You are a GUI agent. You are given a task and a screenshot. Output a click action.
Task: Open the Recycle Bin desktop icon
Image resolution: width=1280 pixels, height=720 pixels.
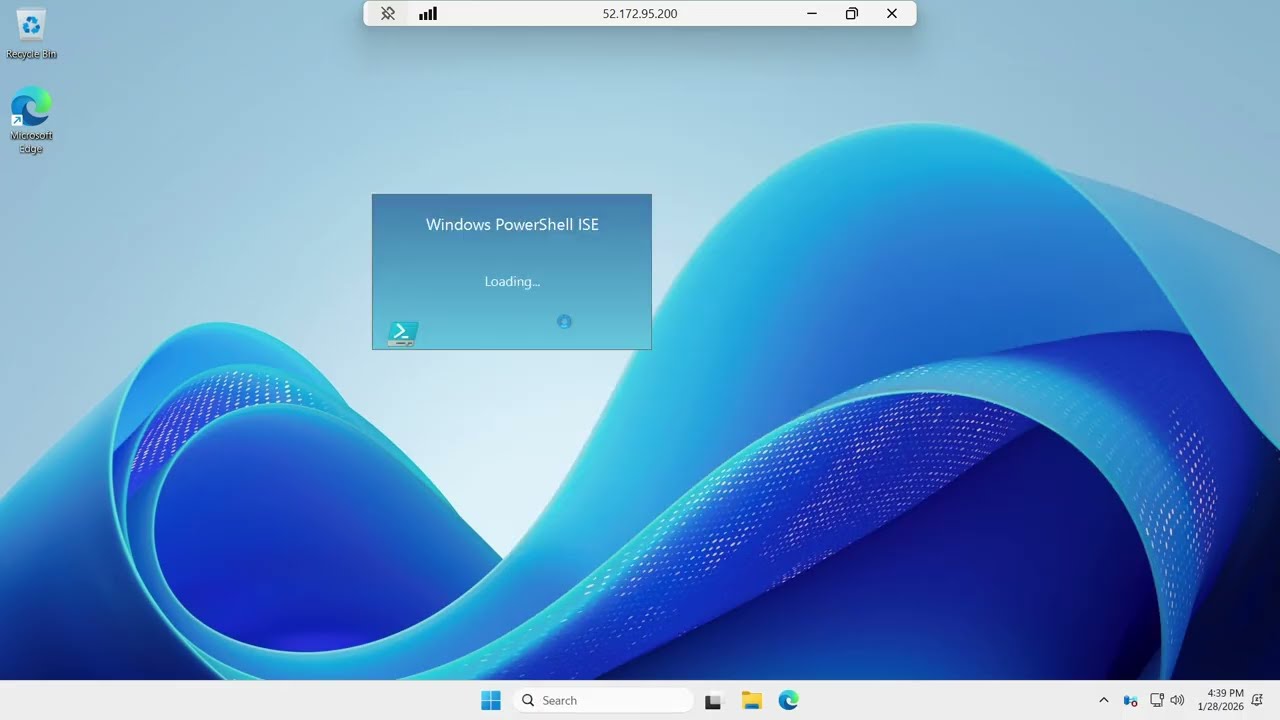(x=31, y=34)
